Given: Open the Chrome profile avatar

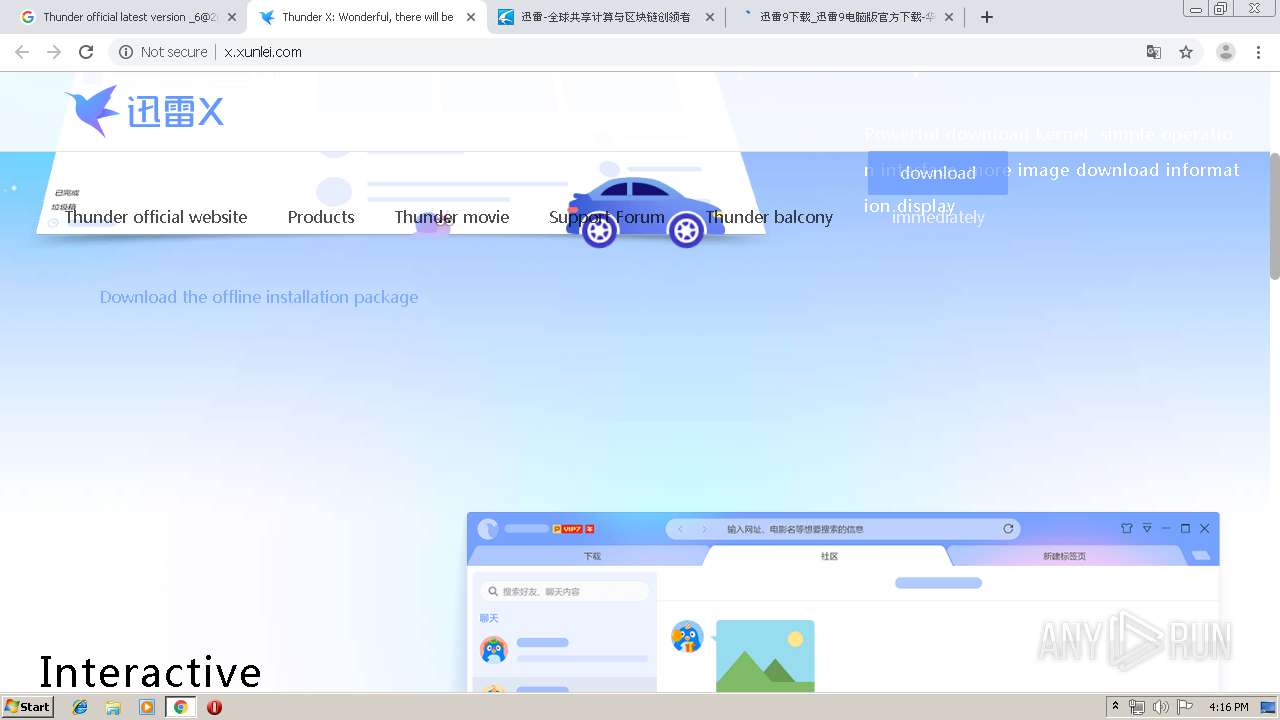Looking at the screenshot, I should click(1226, 52).
